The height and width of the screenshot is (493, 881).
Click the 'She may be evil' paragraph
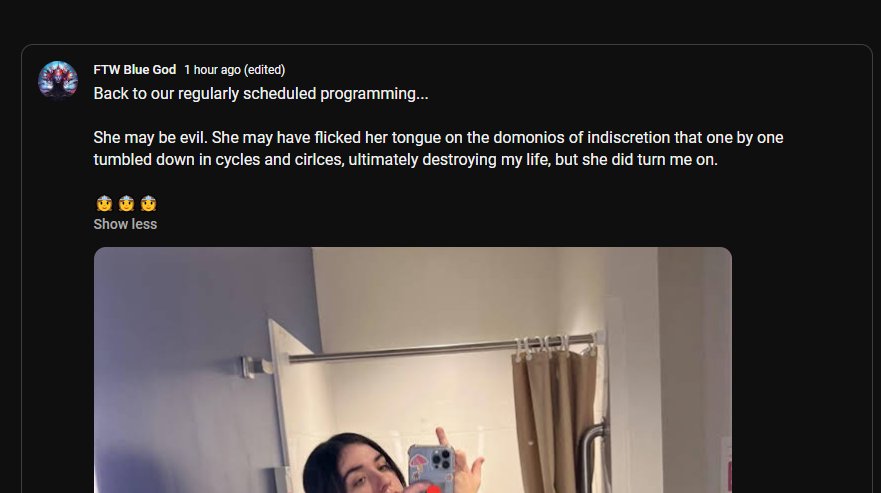point(438,148)
